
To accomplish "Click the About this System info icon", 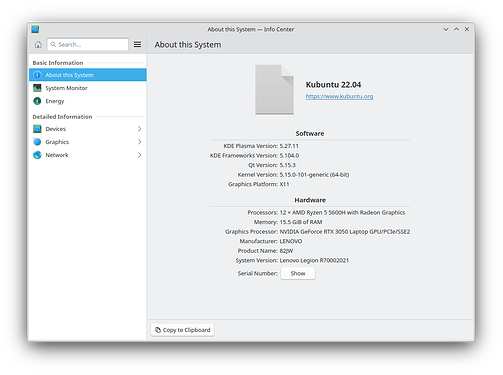I will point(37,75).
